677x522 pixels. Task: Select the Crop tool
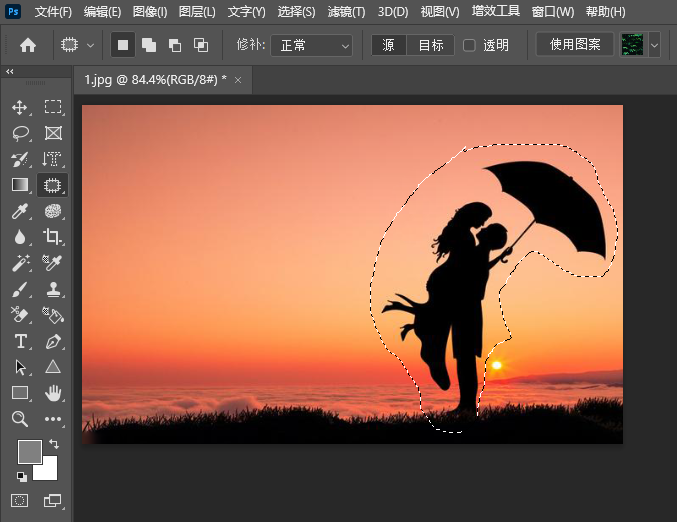tap(53, 237)
